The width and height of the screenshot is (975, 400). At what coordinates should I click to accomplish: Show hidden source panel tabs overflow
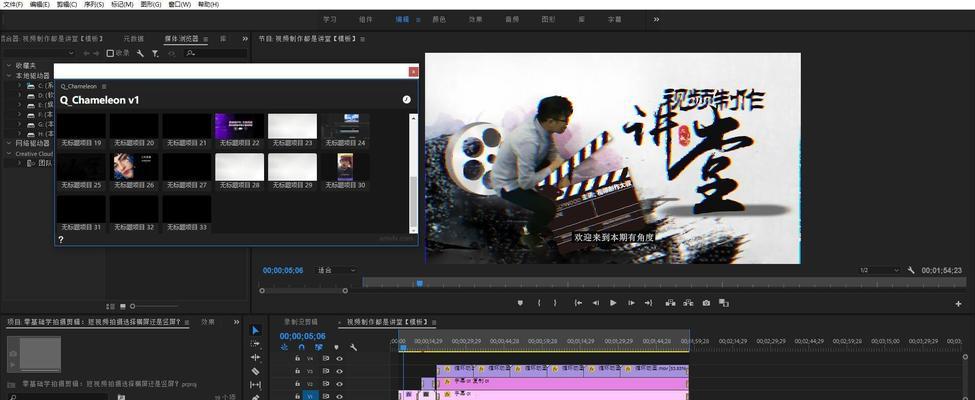(245, 39)
